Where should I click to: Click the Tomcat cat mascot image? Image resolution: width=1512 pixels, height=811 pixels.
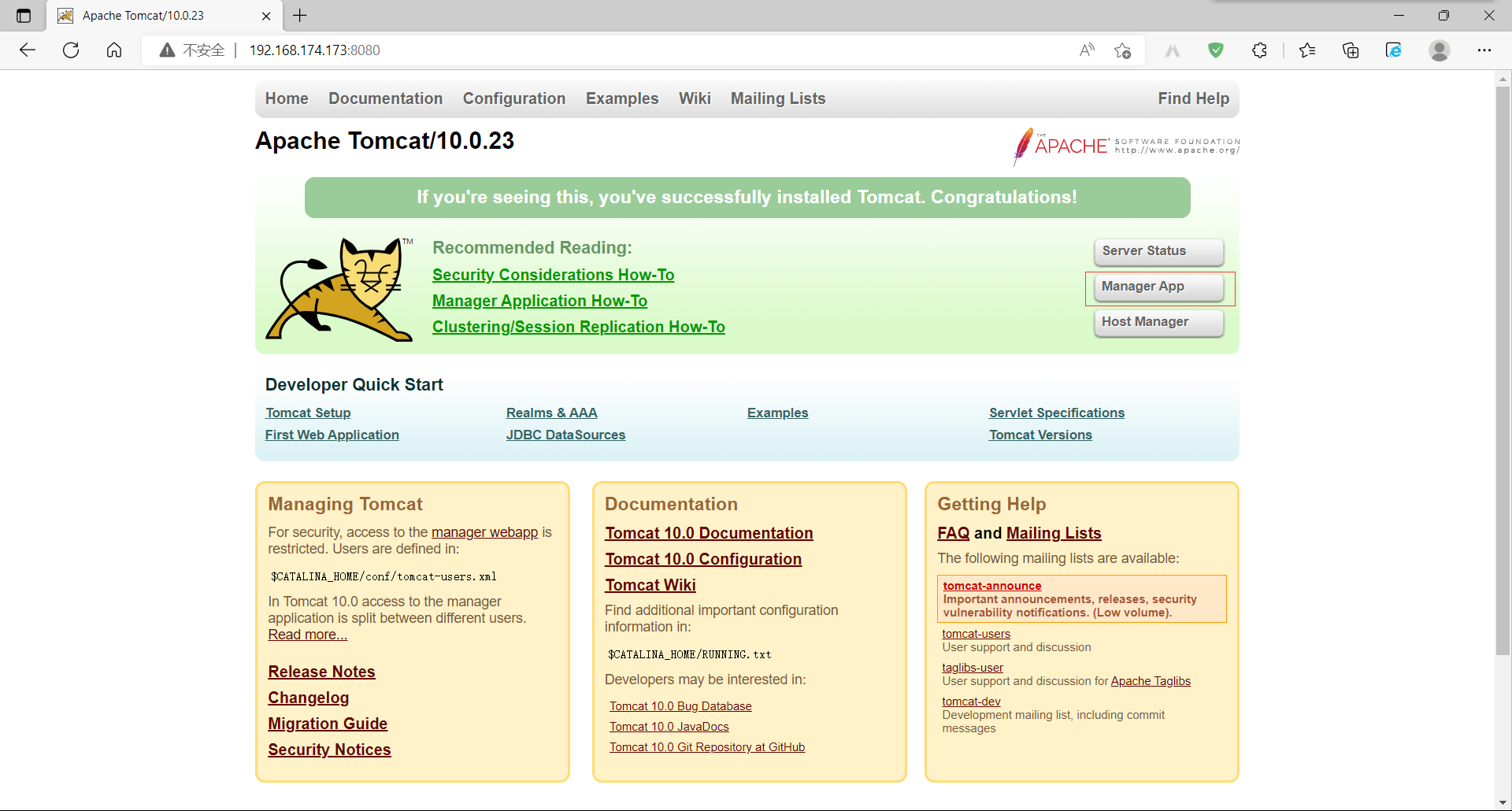tap(339, 289)
